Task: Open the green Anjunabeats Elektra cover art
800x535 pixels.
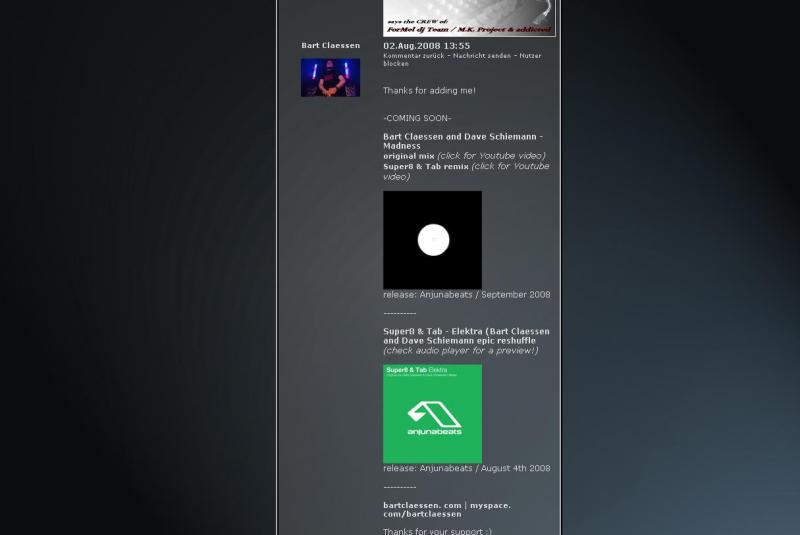Action: (x=432, y=414)
